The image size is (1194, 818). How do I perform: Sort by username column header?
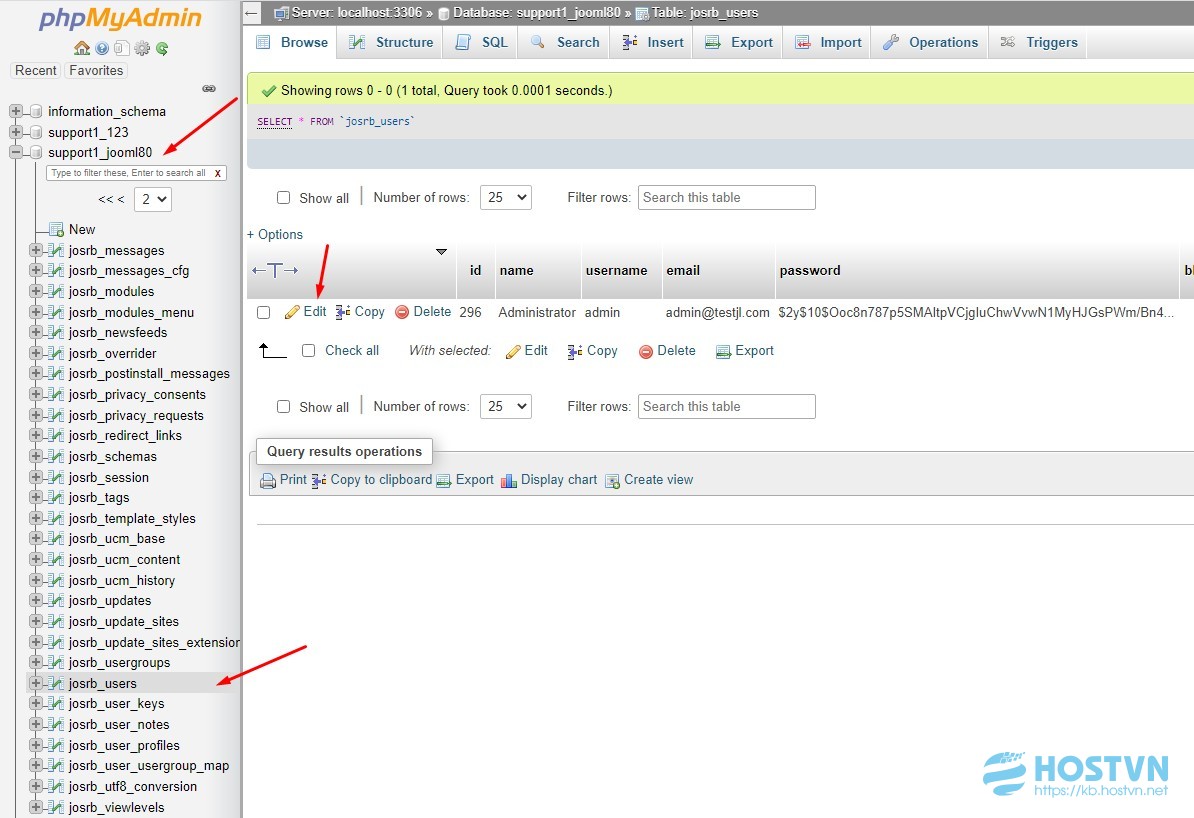click(x=616, y=270)
